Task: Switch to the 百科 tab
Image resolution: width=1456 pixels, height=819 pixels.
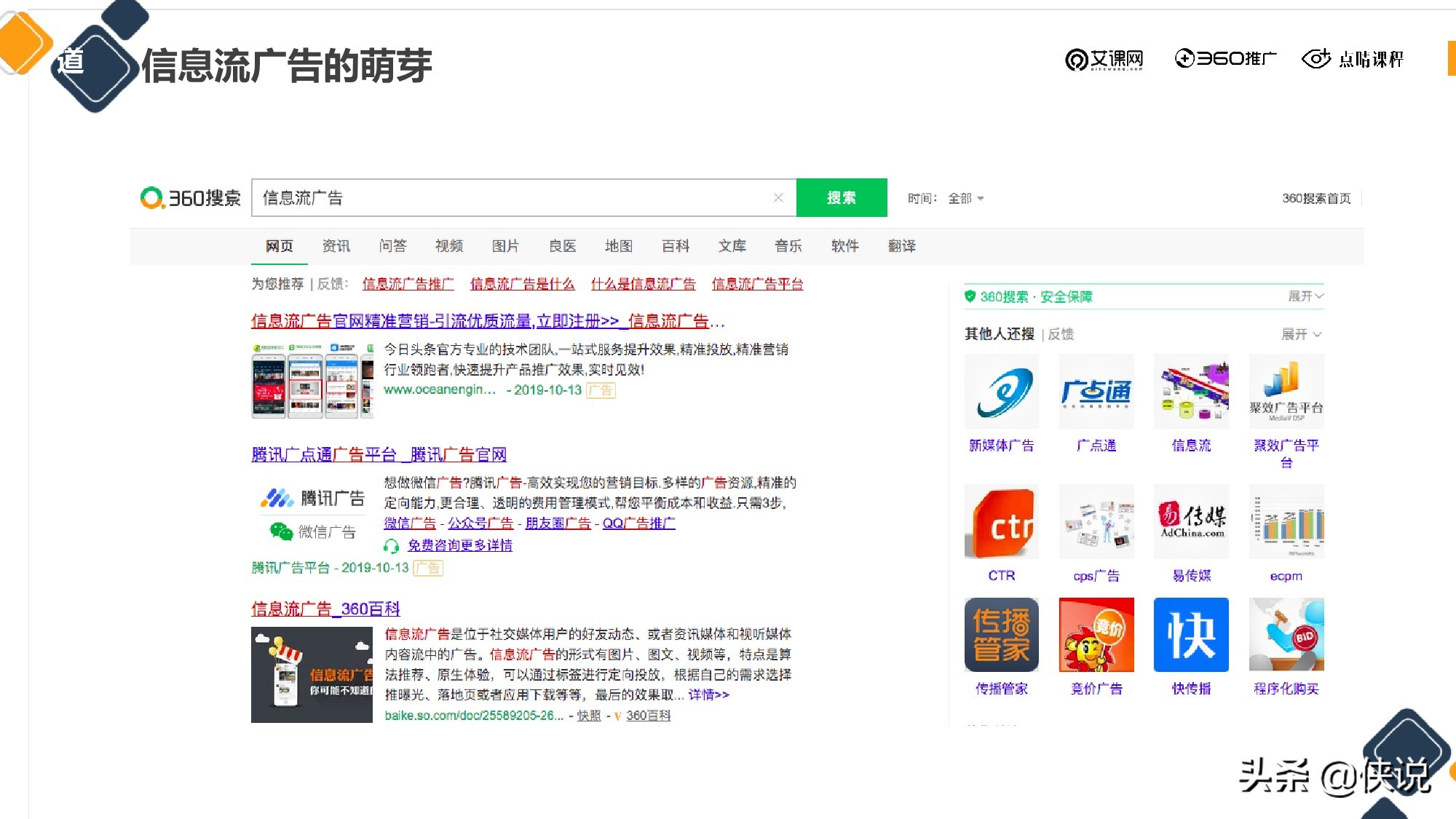Action: (676, 246)
